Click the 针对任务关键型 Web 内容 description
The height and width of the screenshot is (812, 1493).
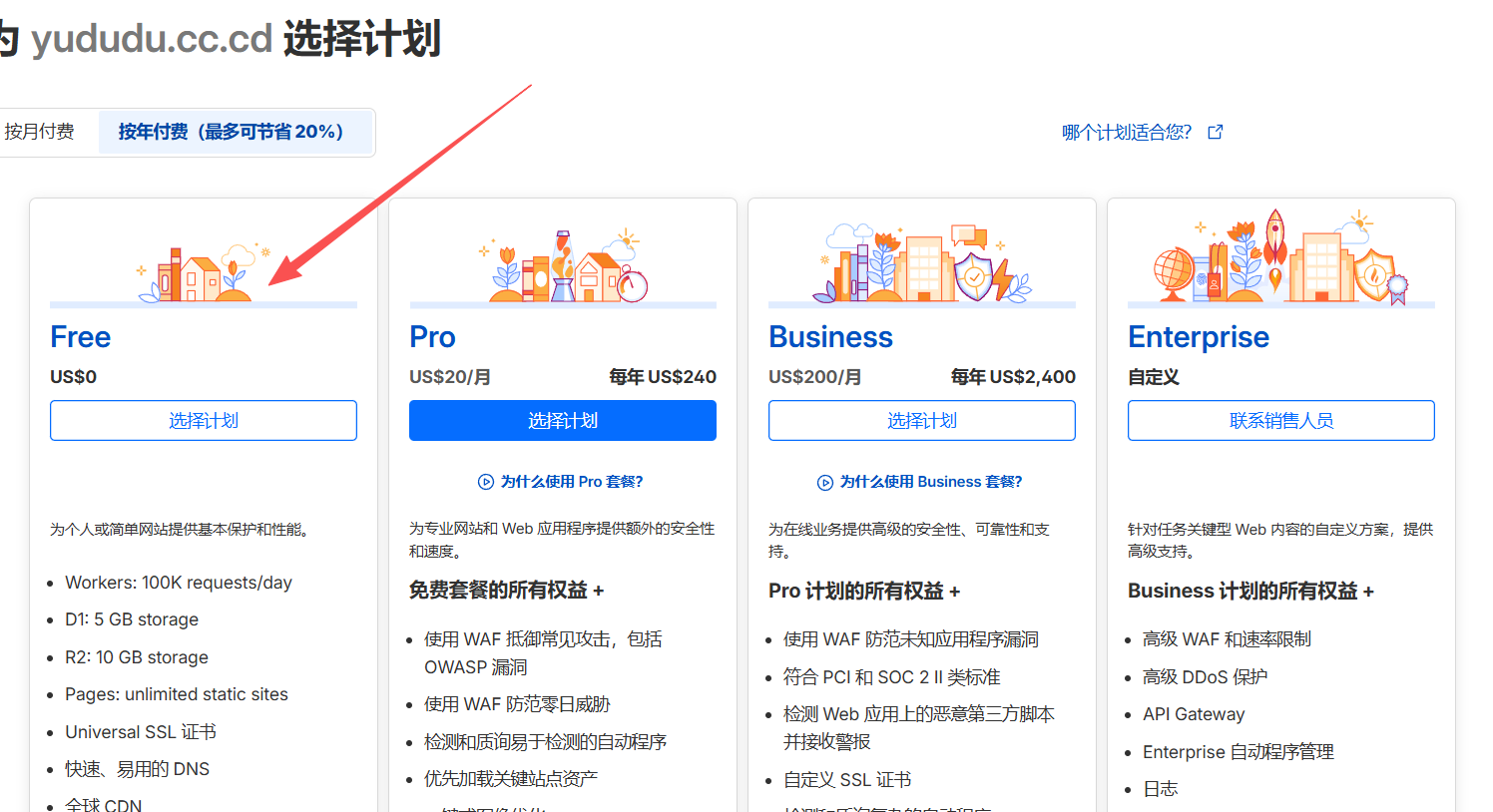[x=1280, y=540]
